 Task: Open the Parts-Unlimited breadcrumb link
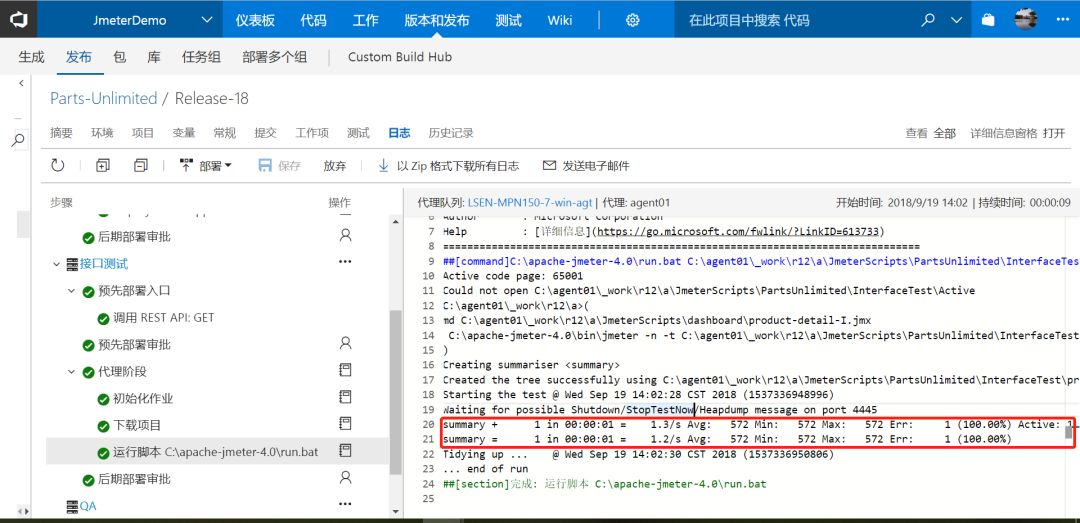(x=103, y=99)
